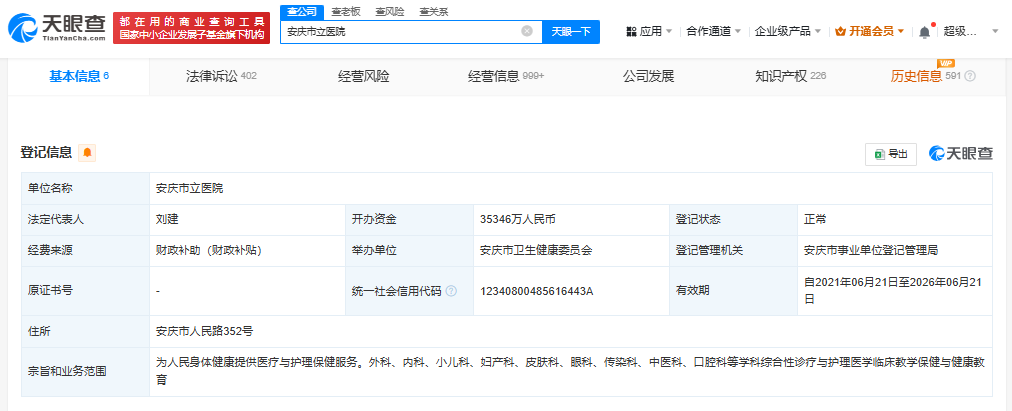Click the 天眼一下 search button

click(571, 31)
